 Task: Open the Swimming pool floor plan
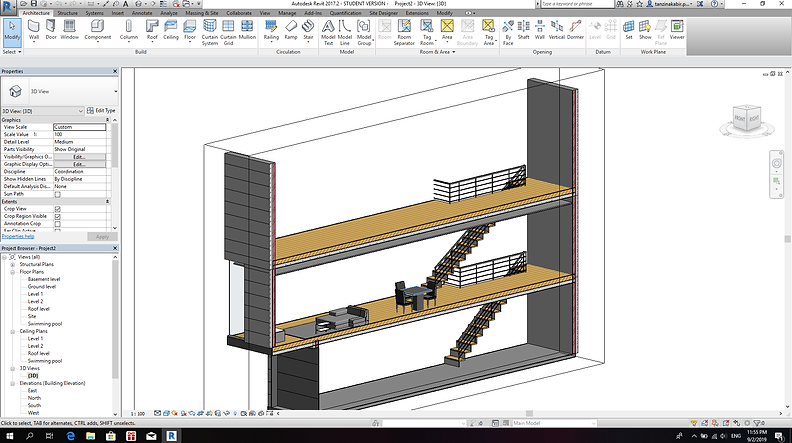45,324
